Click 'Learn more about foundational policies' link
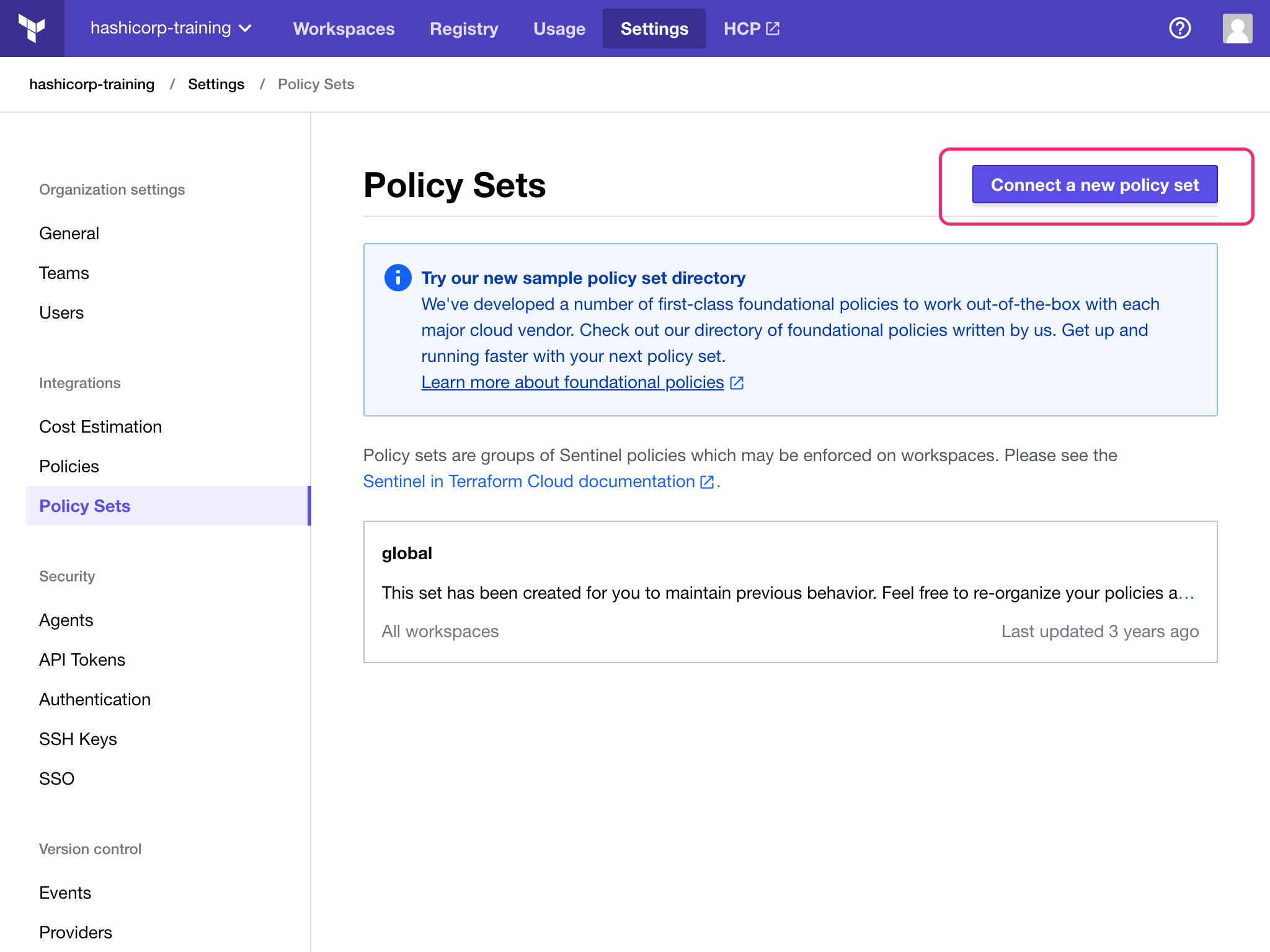The width and height of the screenshot is (1270, 952). click(572, 382)
